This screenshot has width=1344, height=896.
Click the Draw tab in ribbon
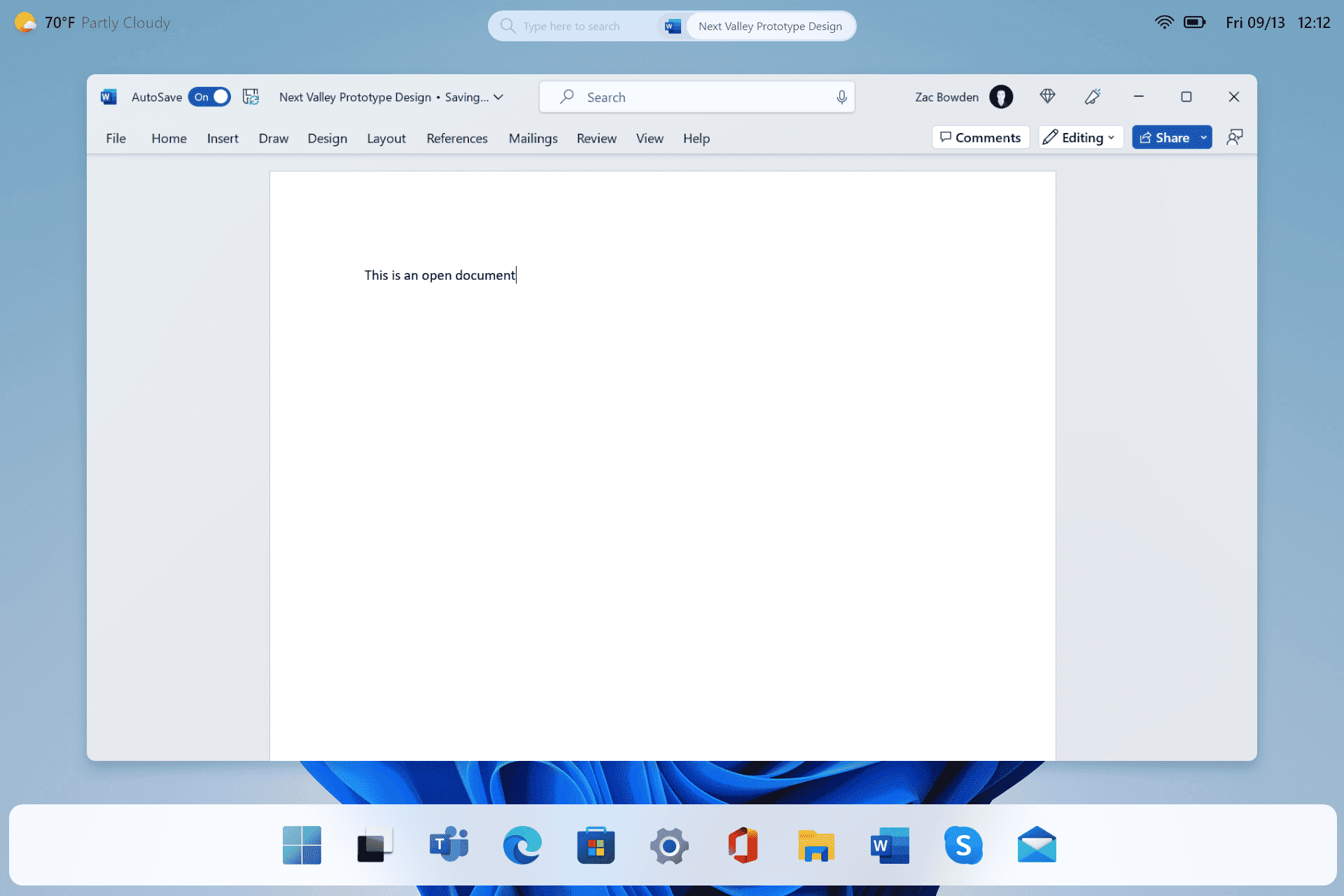pyautogui.click(x=273, y=138)
